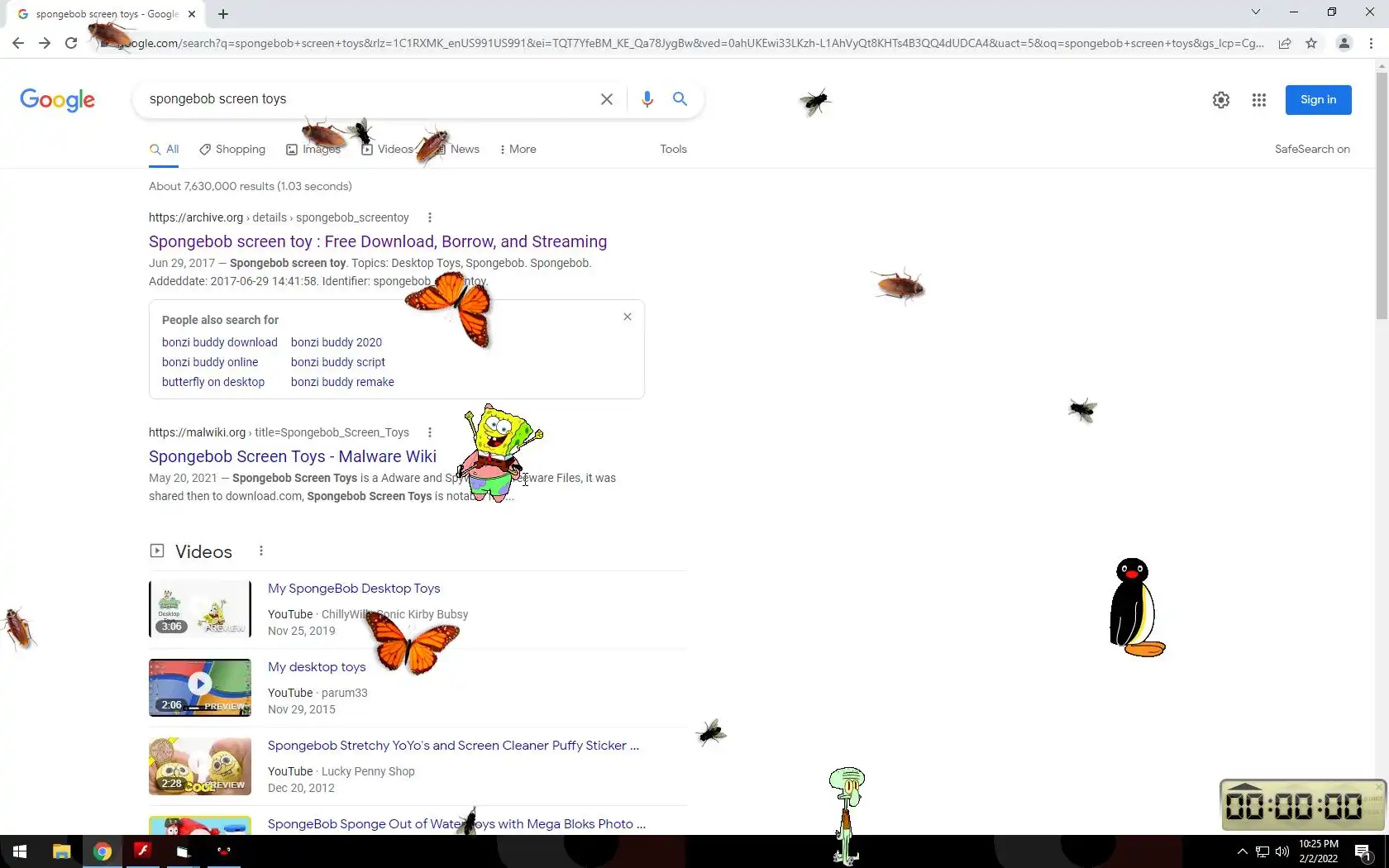The image size is (1389, 868).
Task: Open the malwiki.org result options dots
Action: [x=429, y=432]
